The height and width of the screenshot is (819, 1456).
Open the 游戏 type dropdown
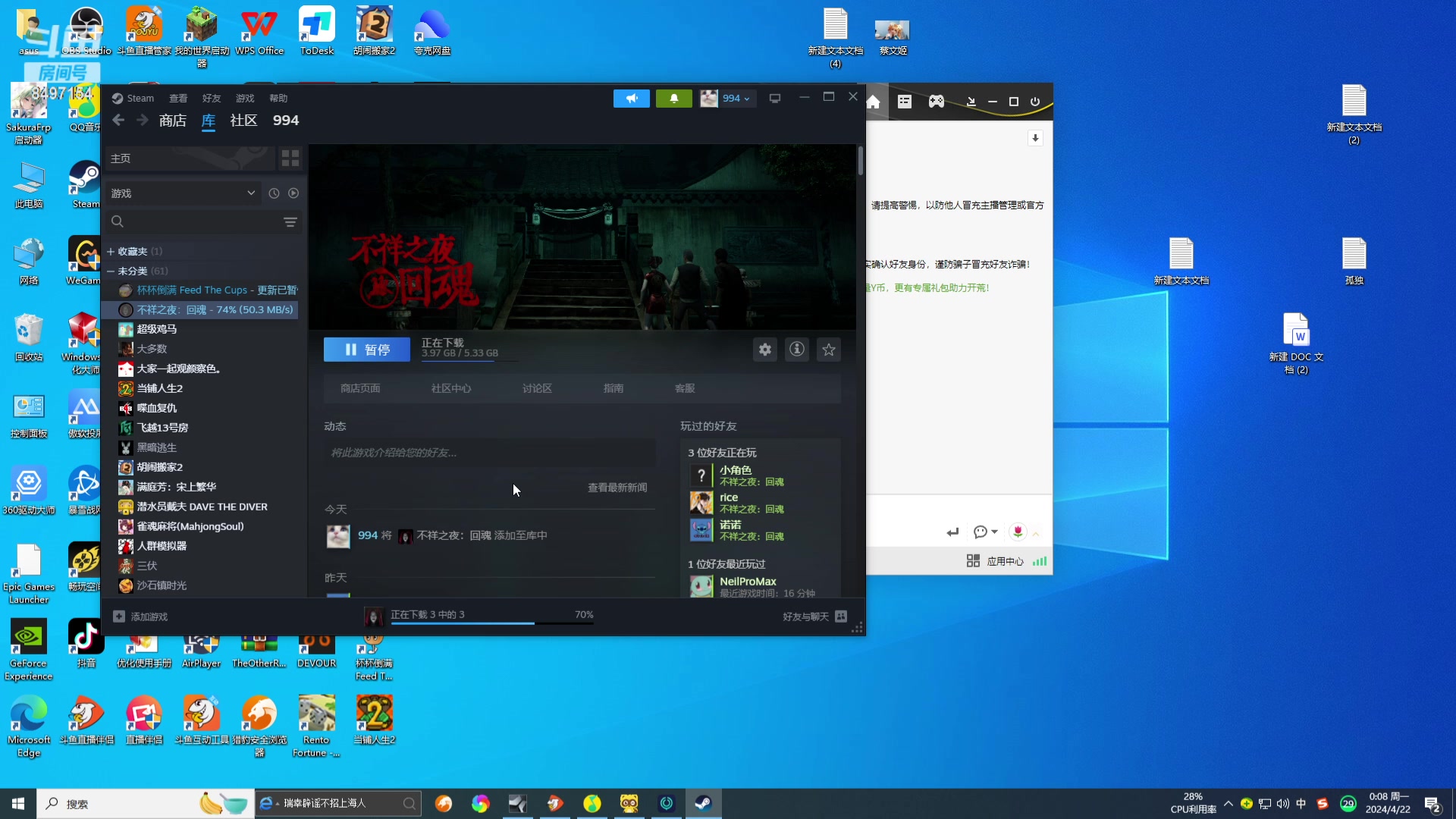point(182,193)
